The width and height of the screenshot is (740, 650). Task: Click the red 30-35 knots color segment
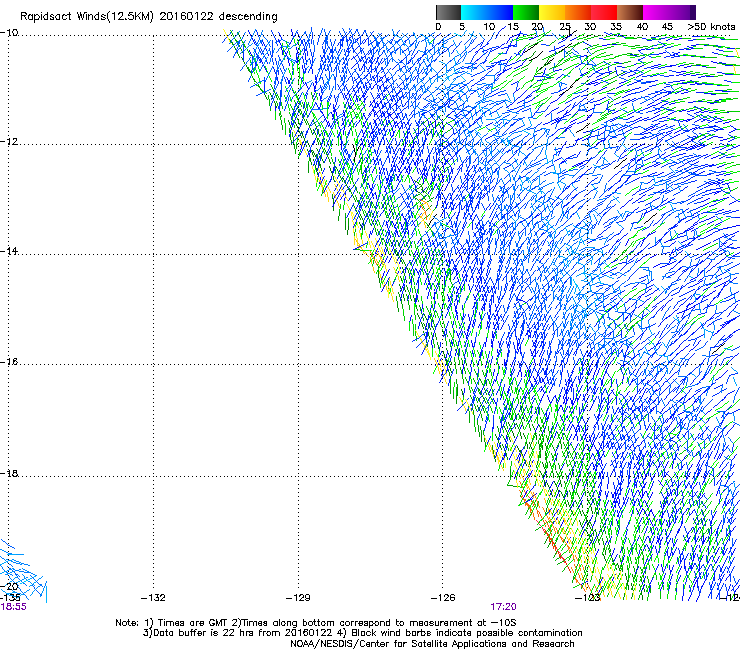(604, 12)
